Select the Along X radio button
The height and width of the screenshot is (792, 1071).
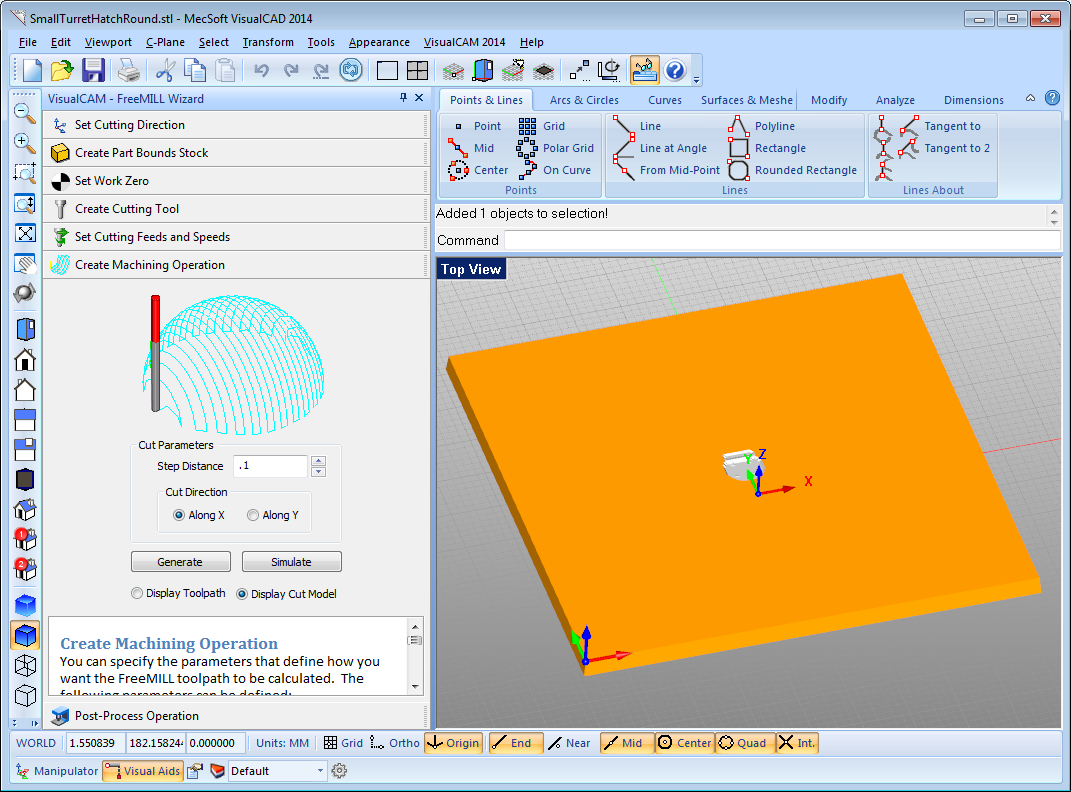point(179,515)
